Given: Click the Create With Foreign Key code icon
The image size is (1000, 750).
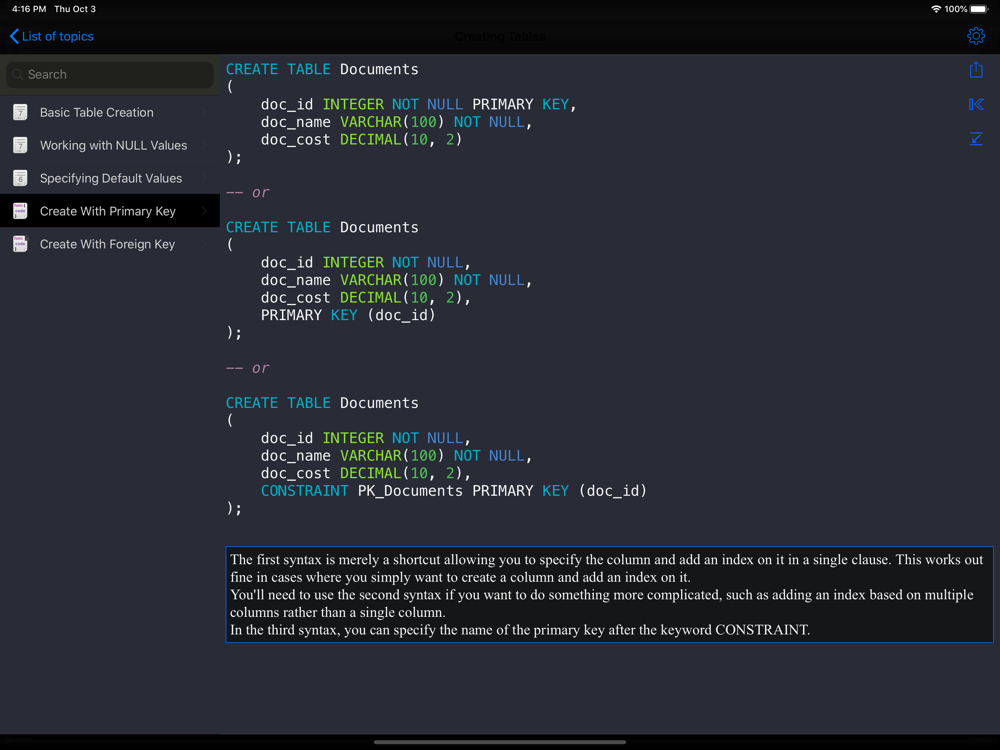Looking at the screenshot, I should tap(20, 244).
